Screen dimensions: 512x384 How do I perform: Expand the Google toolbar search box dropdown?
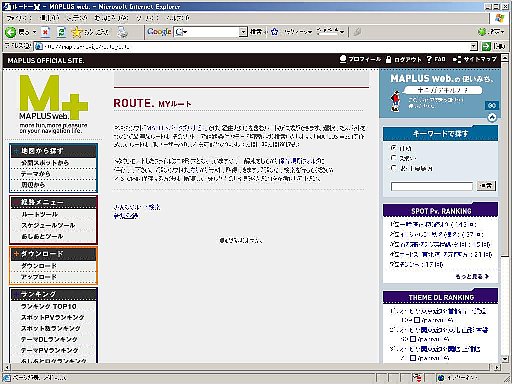[243, 32]
